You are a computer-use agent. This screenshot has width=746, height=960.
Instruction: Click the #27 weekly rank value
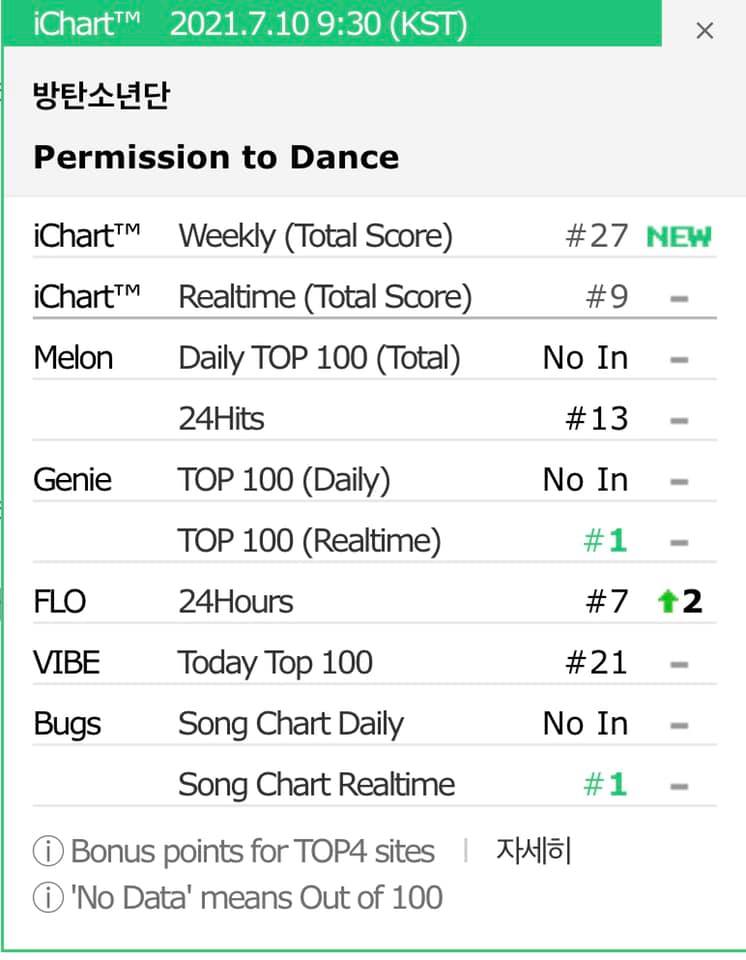[x=596, y=237]
